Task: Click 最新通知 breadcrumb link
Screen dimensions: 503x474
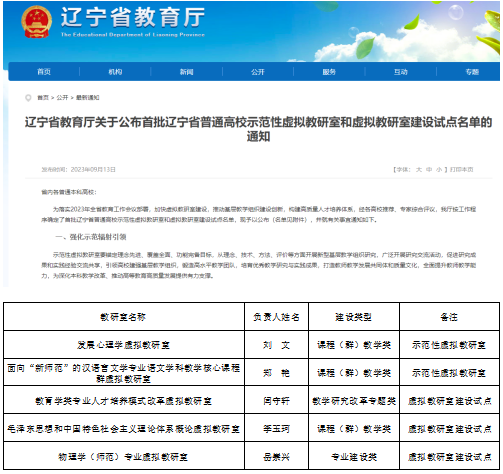Action: [88, 98]
